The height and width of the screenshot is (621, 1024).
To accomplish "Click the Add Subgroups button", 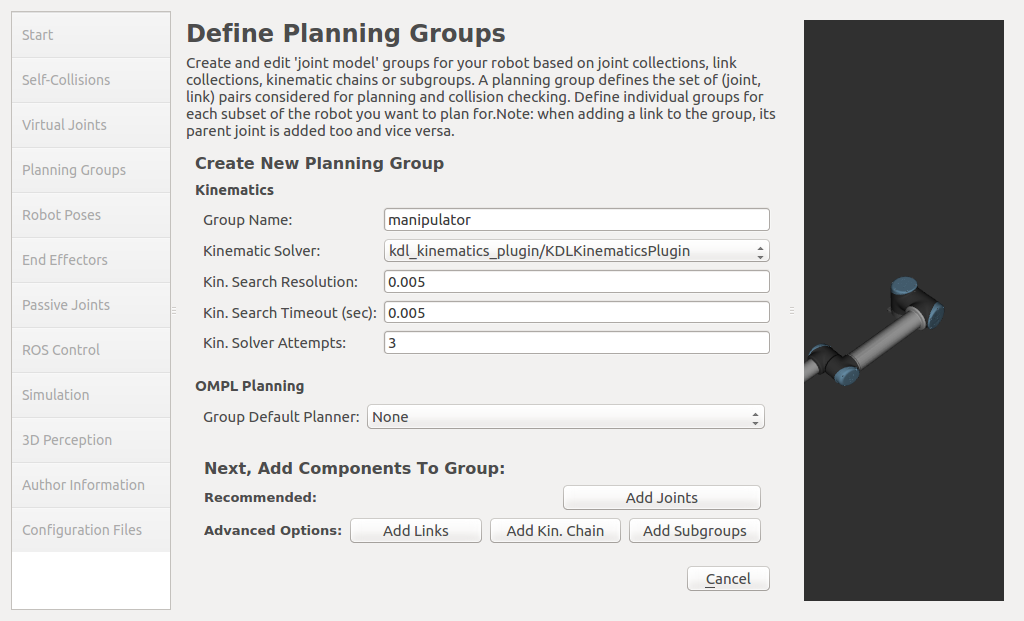I will pyautogui.click(x=695, y=531).
